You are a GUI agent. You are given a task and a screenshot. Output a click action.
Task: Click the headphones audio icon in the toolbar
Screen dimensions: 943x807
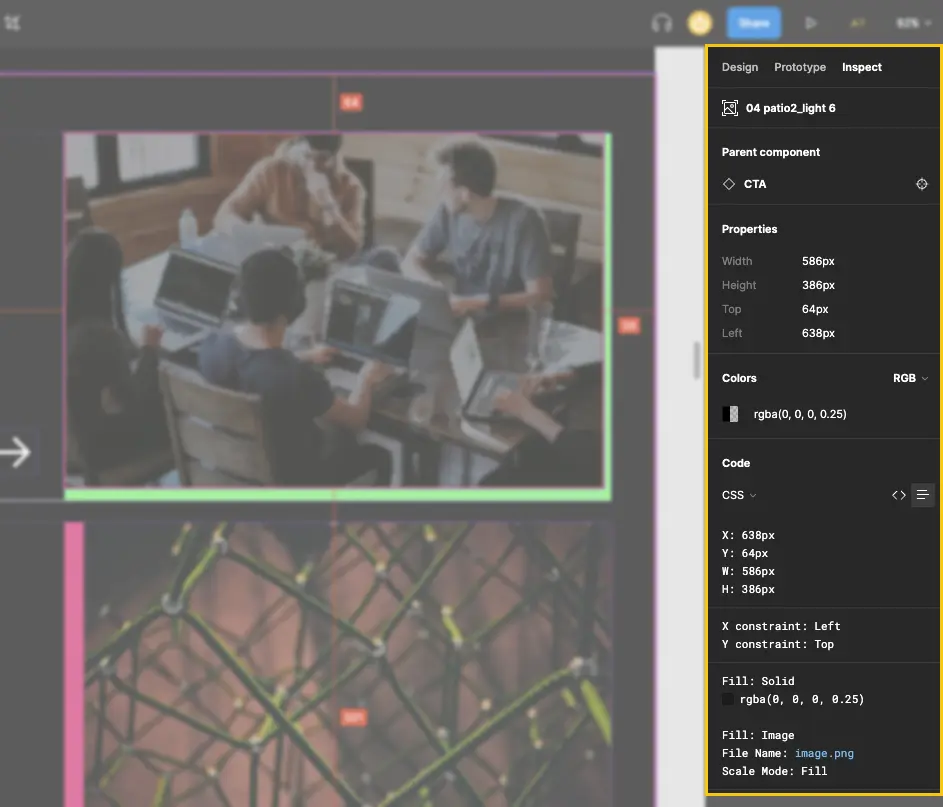[x=661, y=22]
